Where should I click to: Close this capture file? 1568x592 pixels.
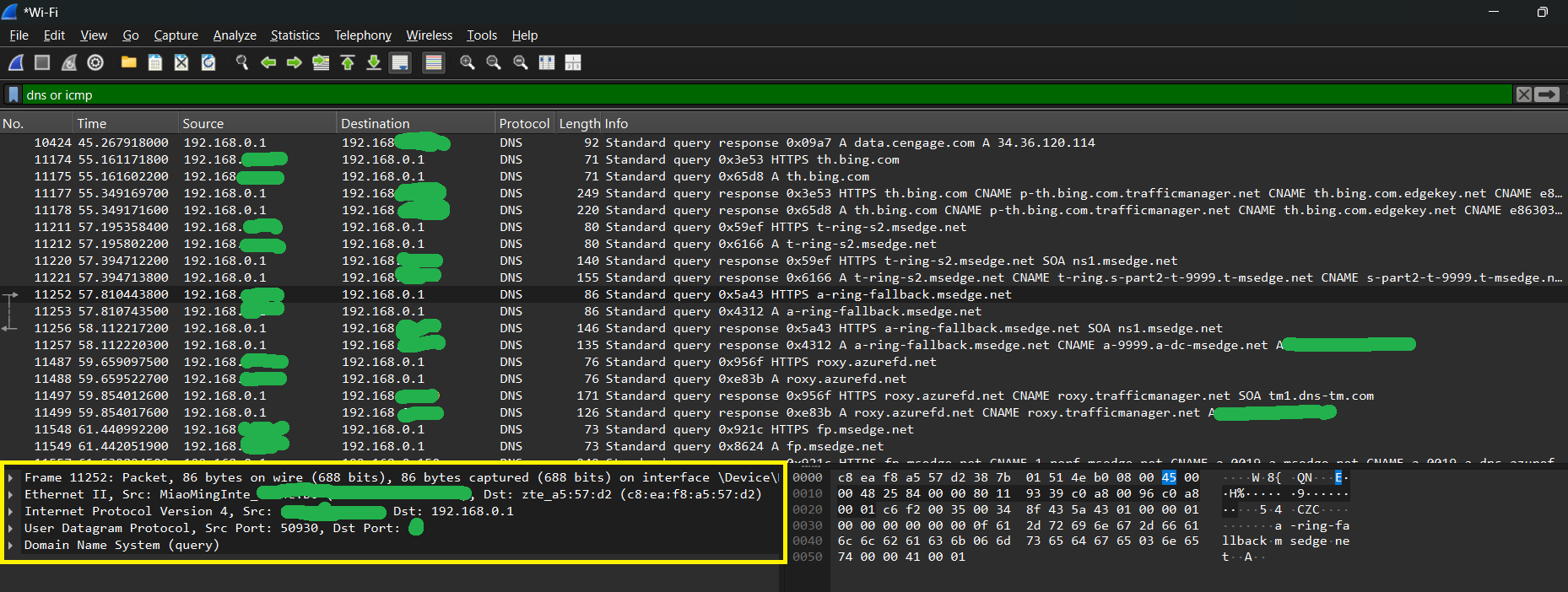181,62
